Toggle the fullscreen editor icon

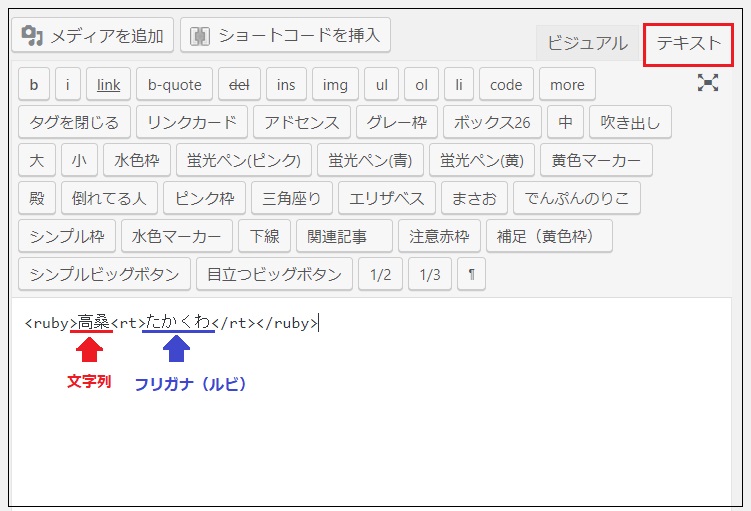(707, 83)
